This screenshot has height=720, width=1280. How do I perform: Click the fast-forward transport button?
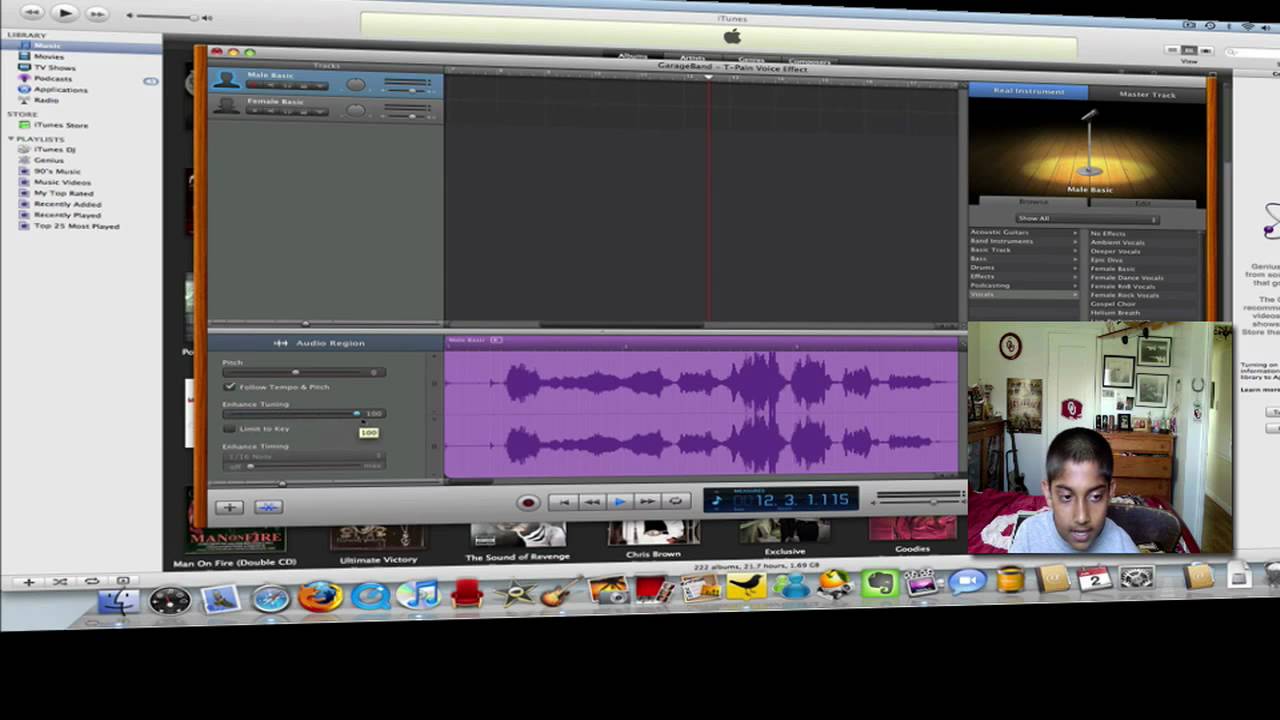pyautogui.click(x=647, y=502)
